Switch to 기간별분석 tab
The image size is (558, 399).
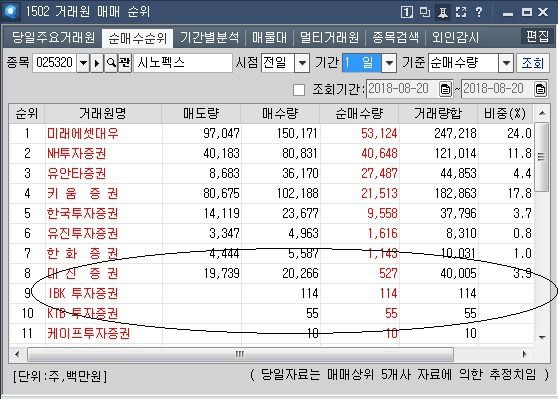coord(209,37)
